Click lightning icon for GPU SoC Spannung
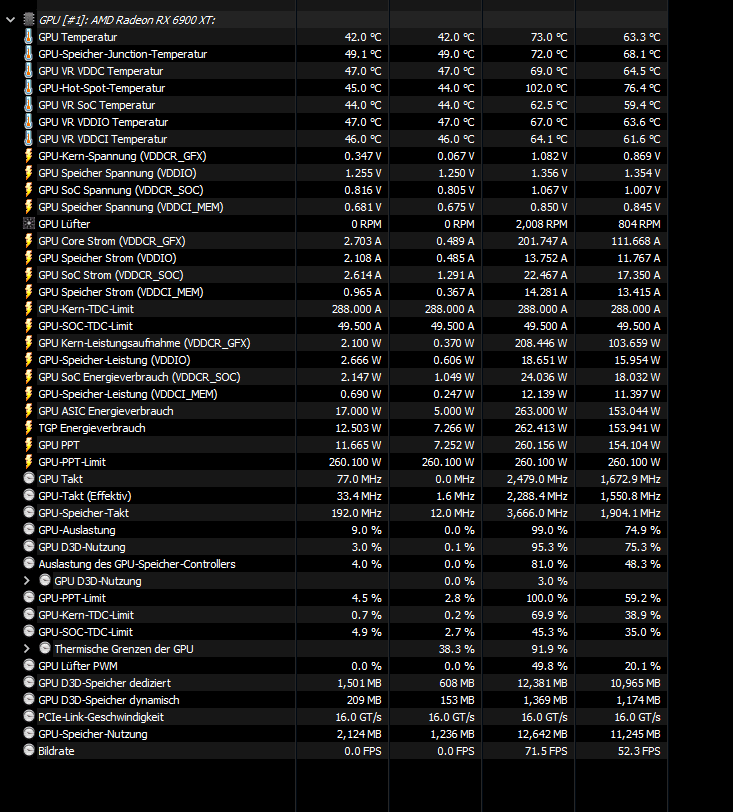 29,190
